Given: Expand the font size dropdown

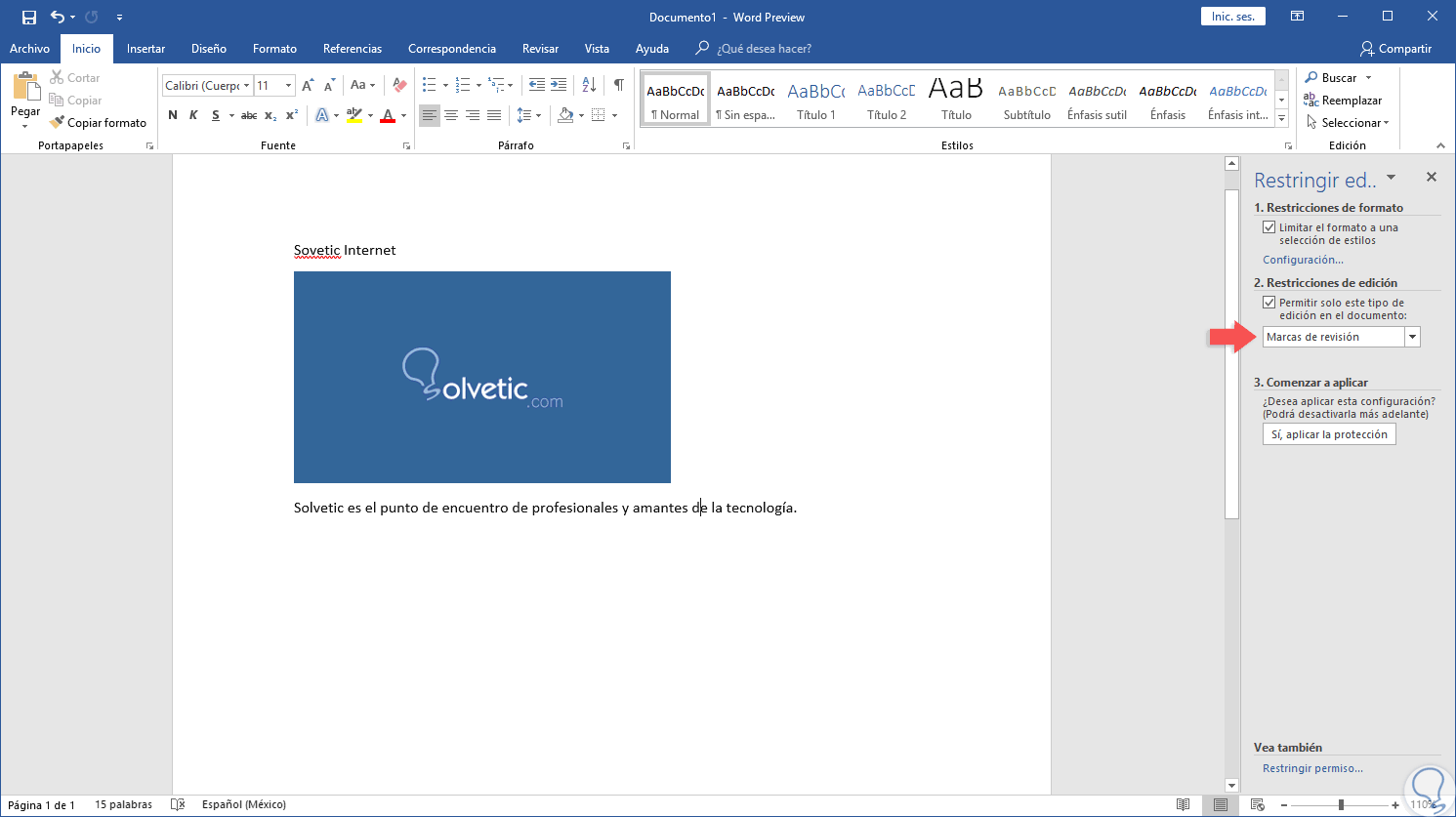Looking at the screenshot, I should (x=288, y=86).
